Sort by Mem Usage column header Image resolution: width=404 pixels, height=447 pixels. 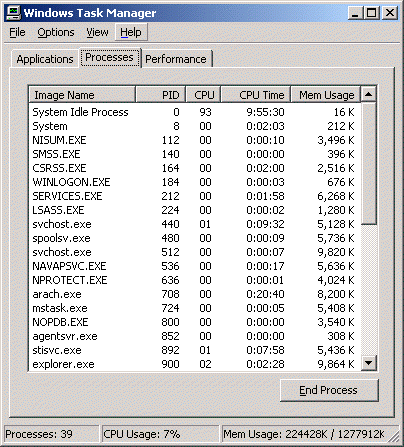[326, 95]
